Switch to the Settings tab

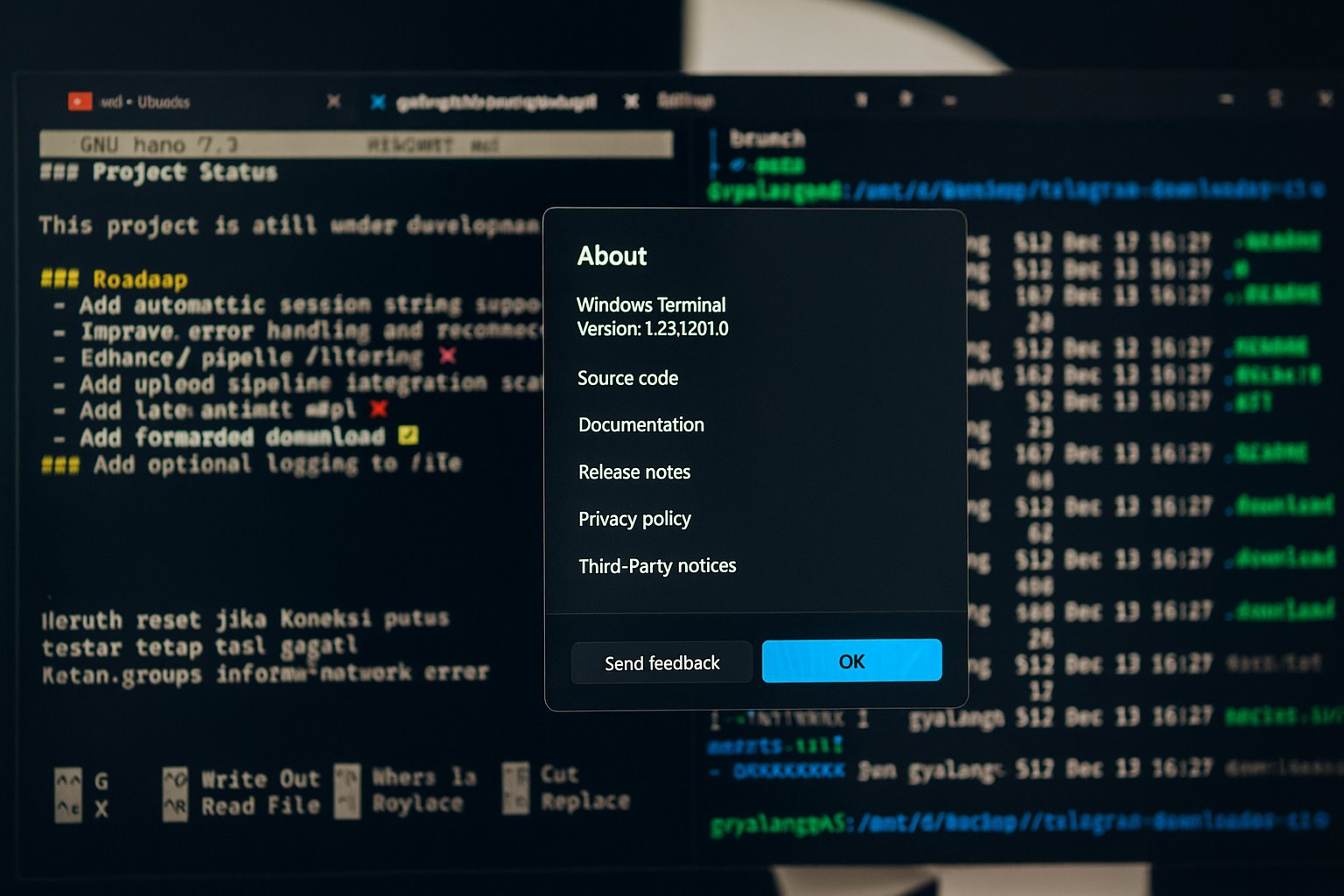coord(685,101)
